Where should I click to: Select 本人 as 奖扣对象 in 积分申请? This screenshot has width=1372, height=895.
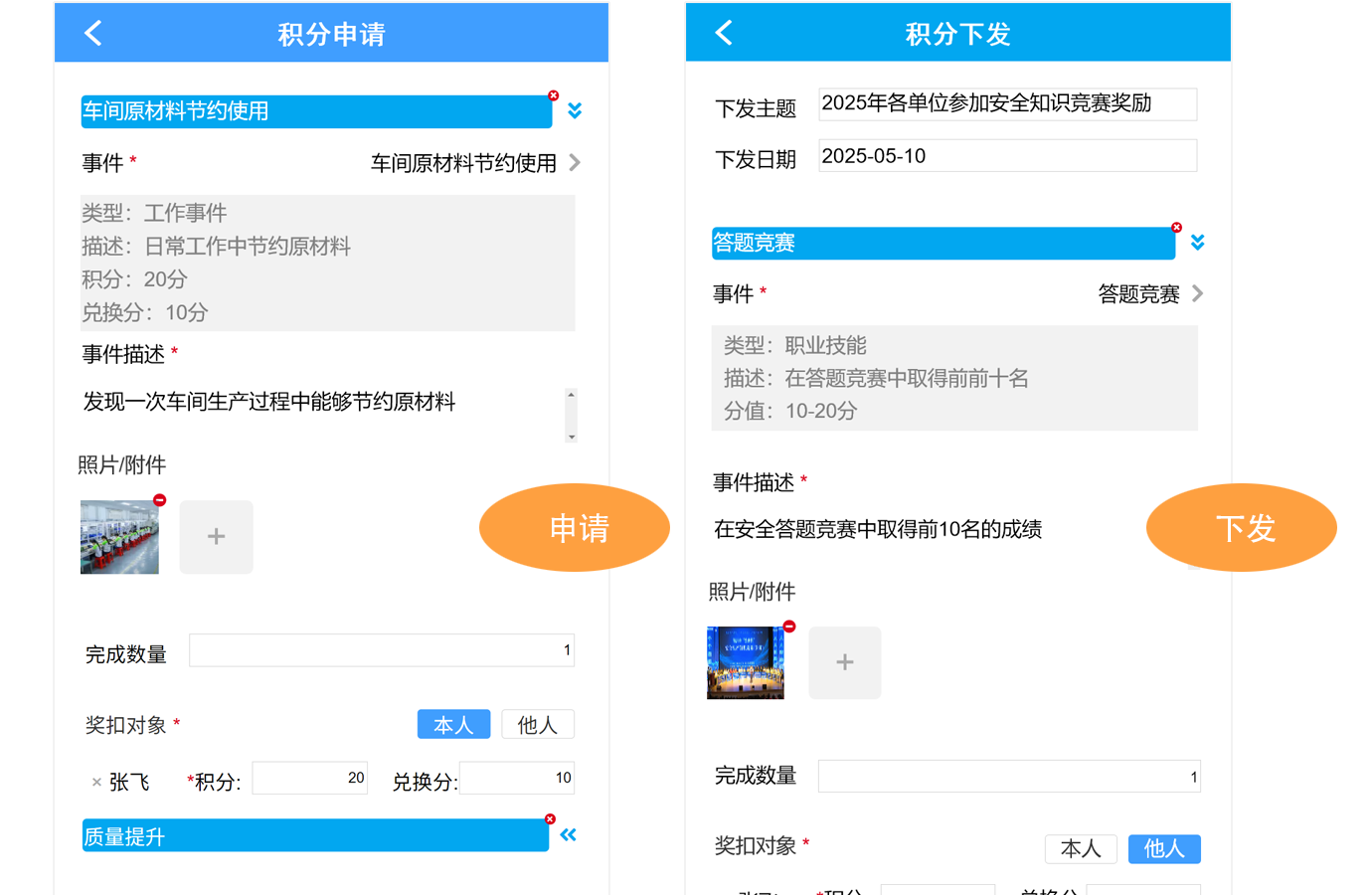(453, 724)
